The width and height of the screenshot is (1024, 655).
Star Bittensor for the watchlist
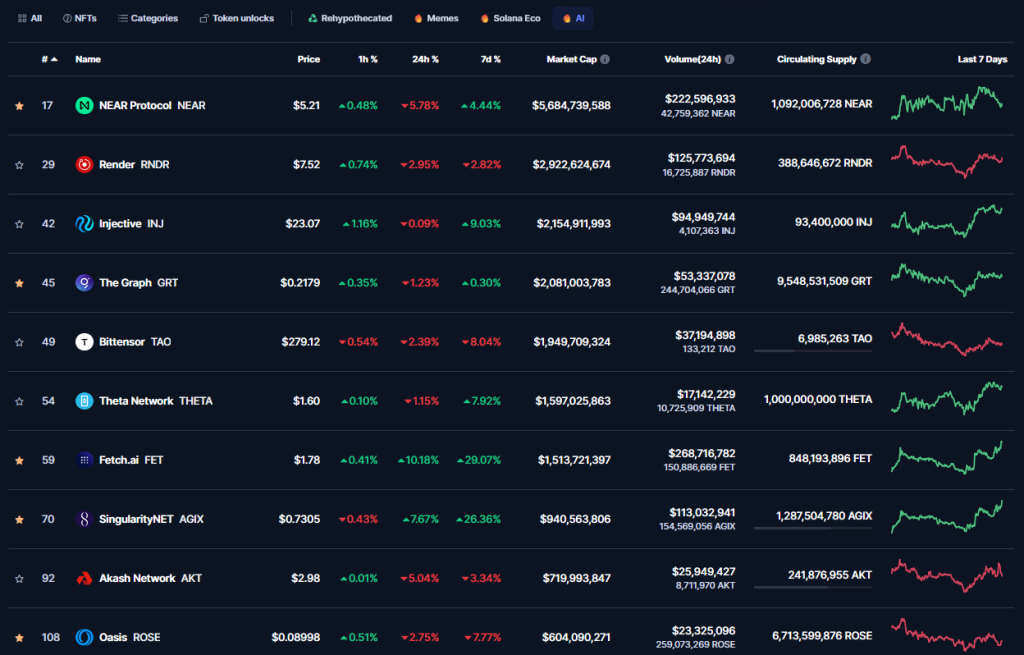coord(20,342)
